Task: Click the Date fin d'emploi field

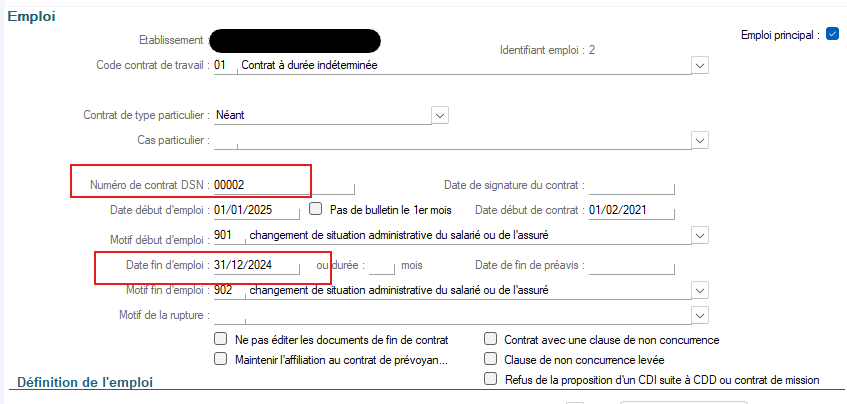Action: coord(257,266)
